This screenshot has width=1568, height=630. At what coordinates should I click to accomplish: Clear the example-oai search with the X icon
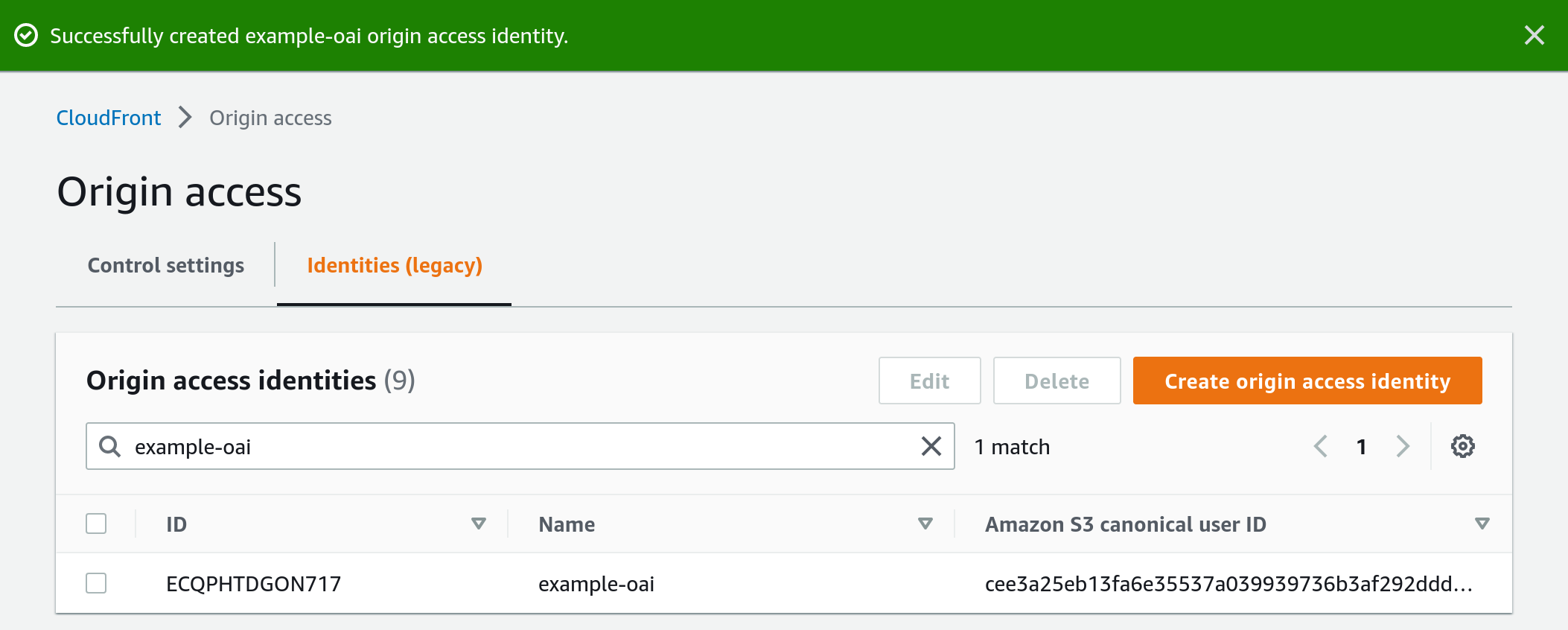pyautogui.click(x=931, y=446)
